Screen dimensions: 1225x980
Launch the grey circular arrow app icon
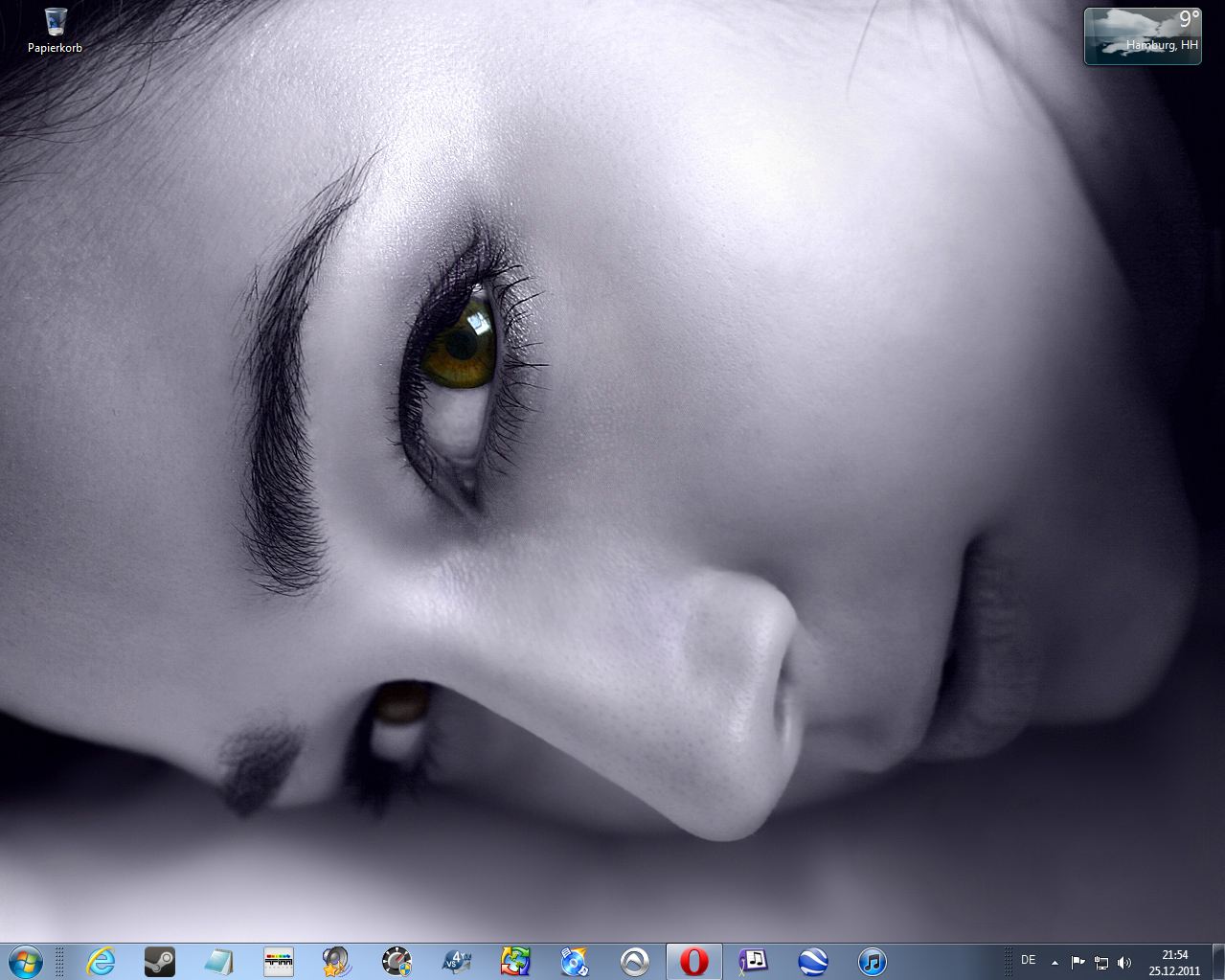pyautogui.click(x=634, y=961)
